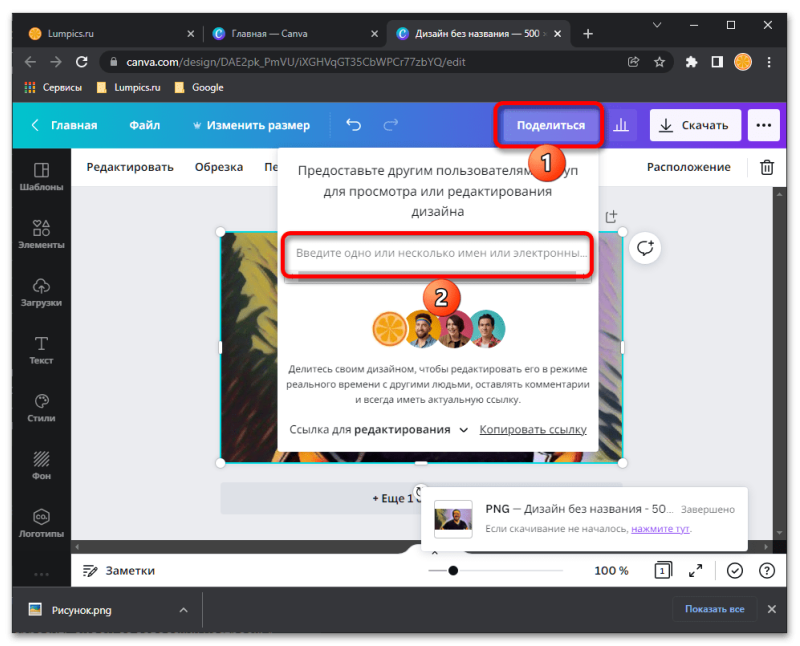This screenshot has width=800, height=646.
Task: Open the Templates (Шаблоны) sidebar panel
Action: point(41,177)
